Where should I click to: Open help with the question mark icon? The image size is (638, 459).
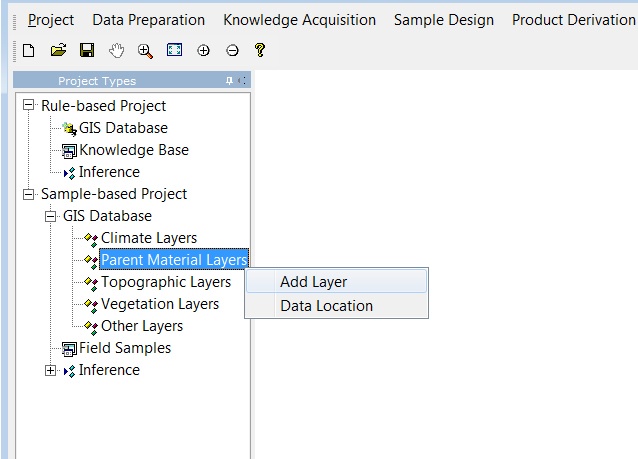point(260,50)
